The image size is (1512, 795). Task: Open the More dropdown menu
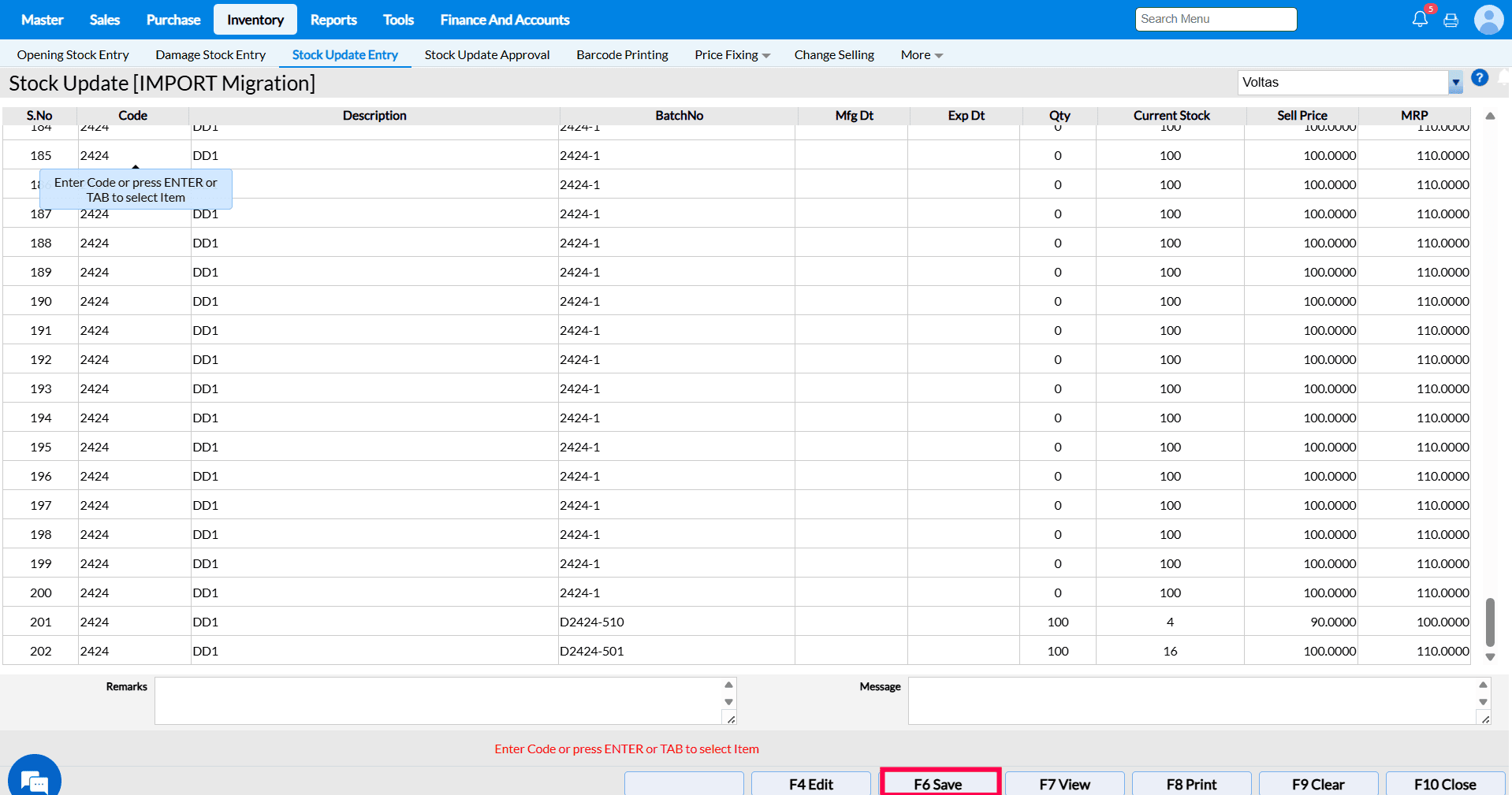point(921,55)
